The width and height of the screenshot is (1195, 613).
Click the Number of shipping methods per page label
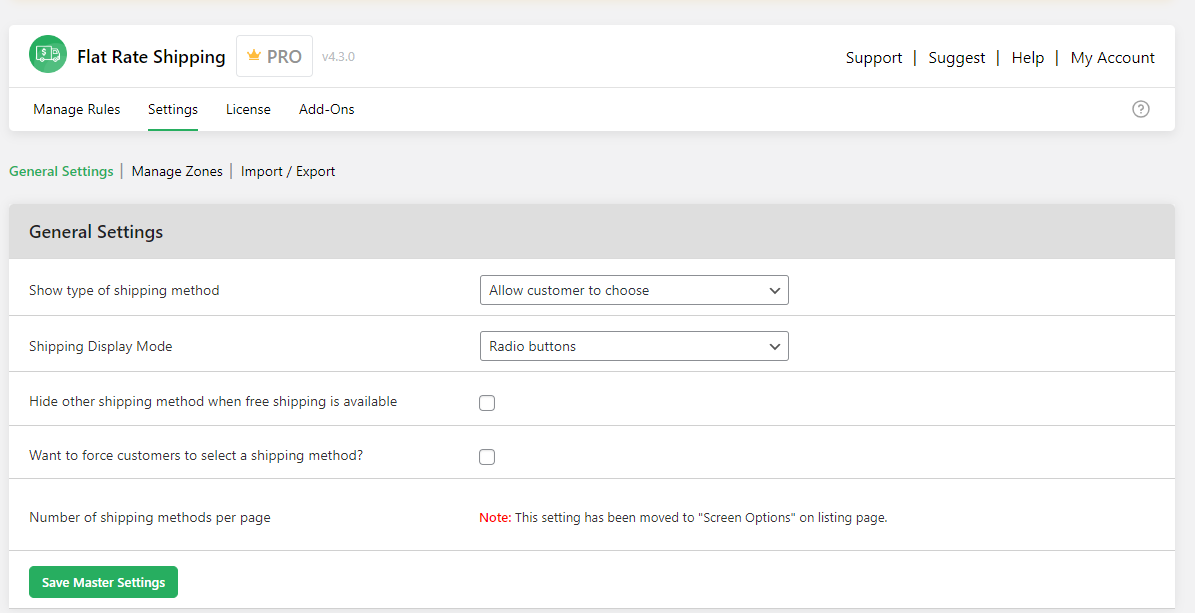pyautogui.click(x=150, y=518)
